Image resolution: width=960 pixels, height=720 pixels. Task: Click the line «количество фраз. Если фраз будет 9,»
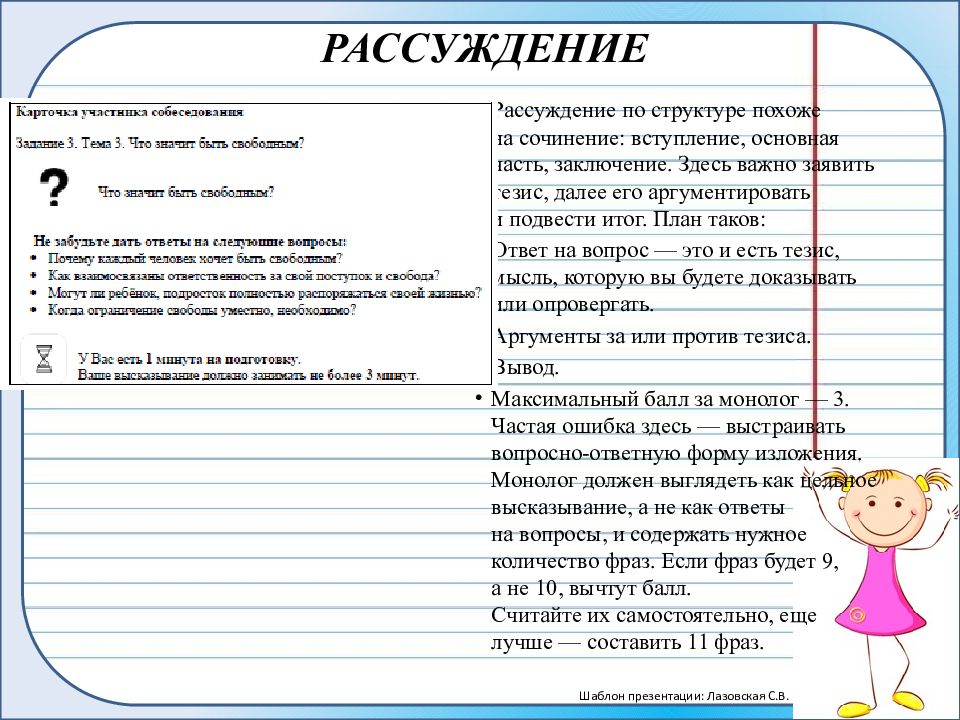click(665, 561)
